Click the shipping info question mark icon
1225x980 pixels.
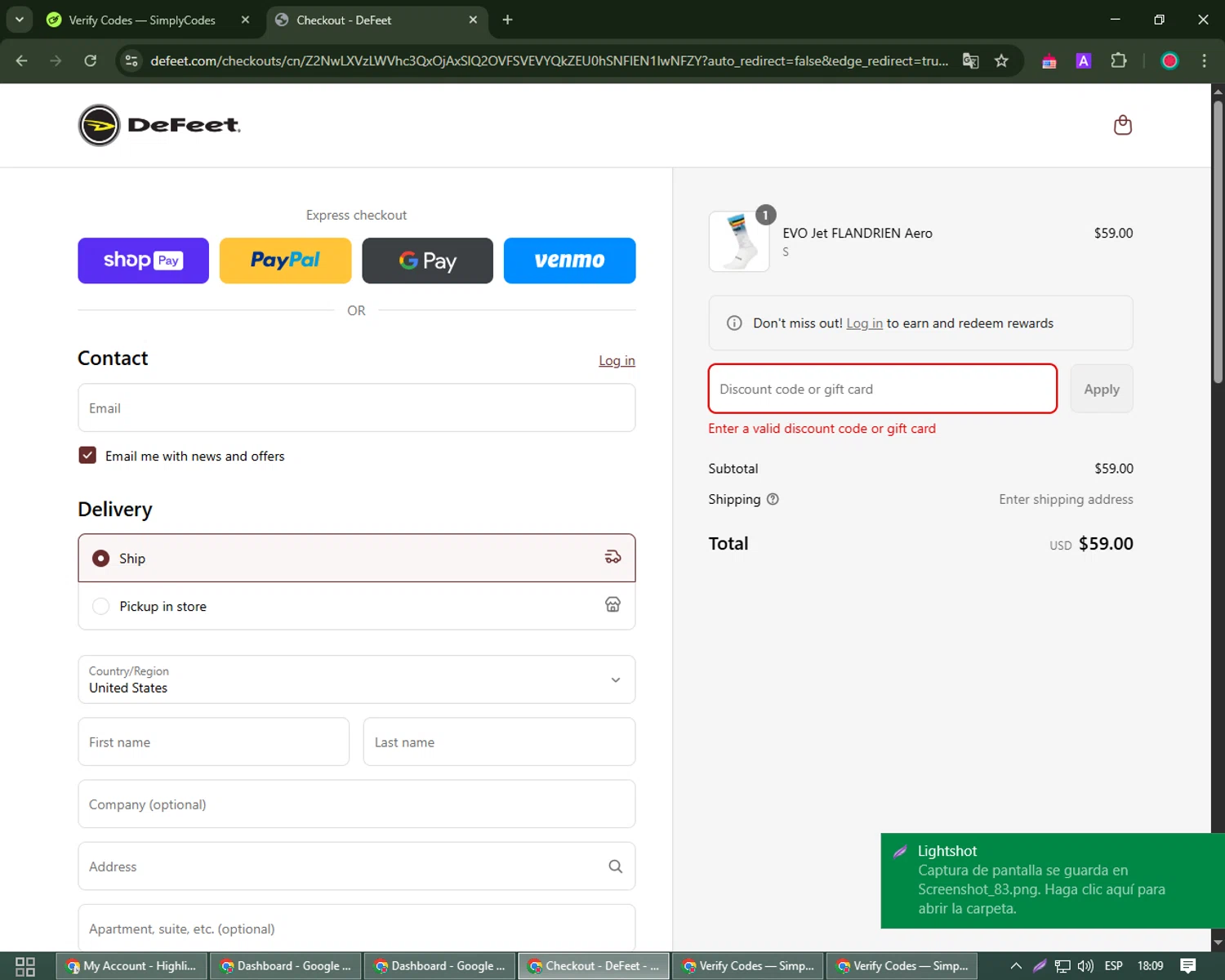click(773, 499)
